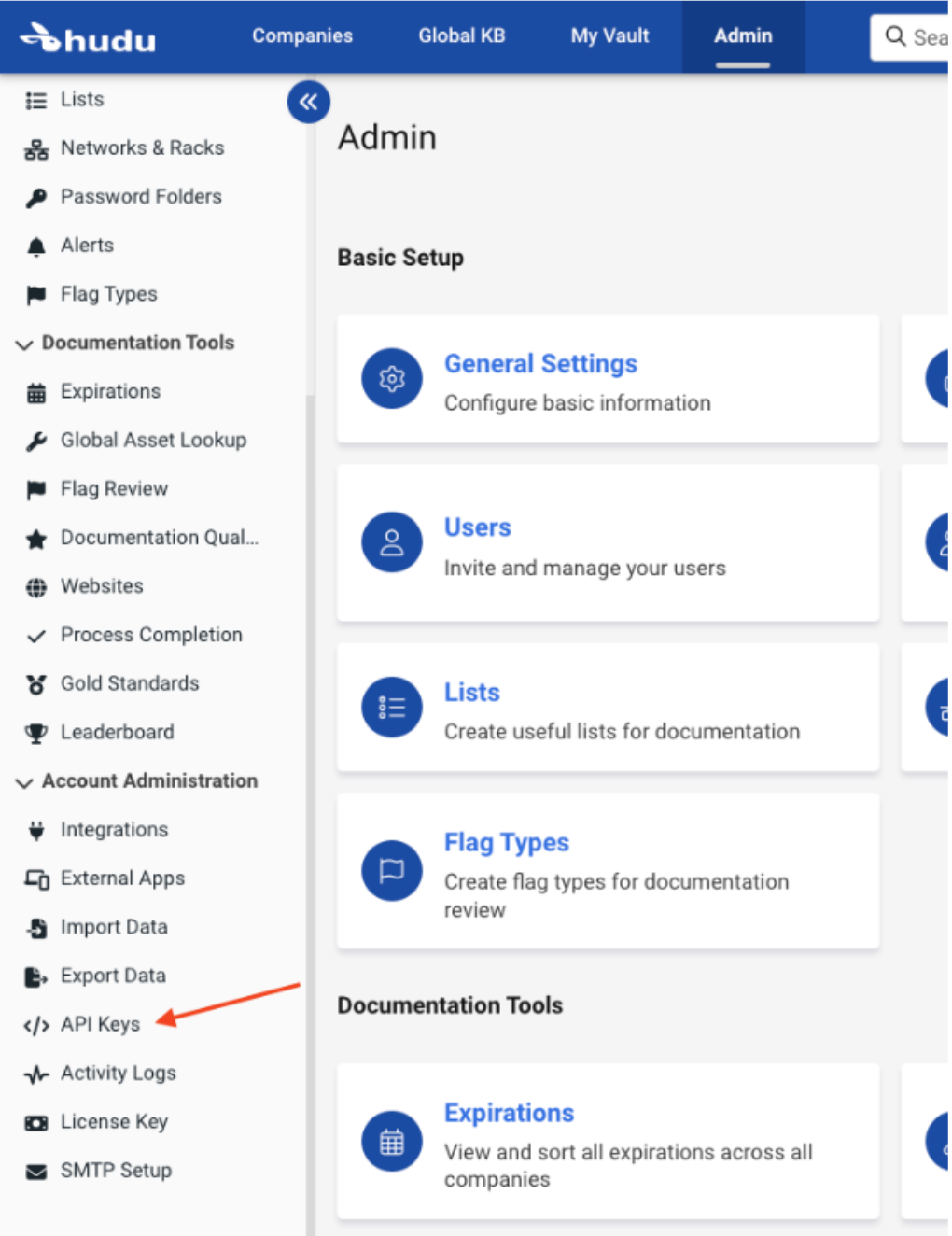
Task: Click the Users circle icon on the Users card
Action: [x=391, y=541]
